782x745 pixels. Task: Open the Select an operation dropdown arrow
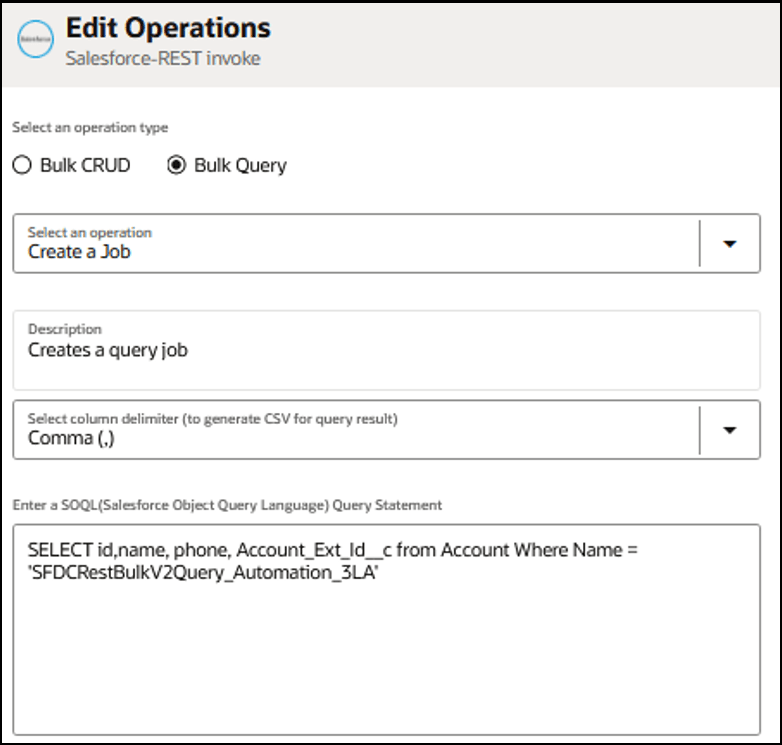[730, 244]
